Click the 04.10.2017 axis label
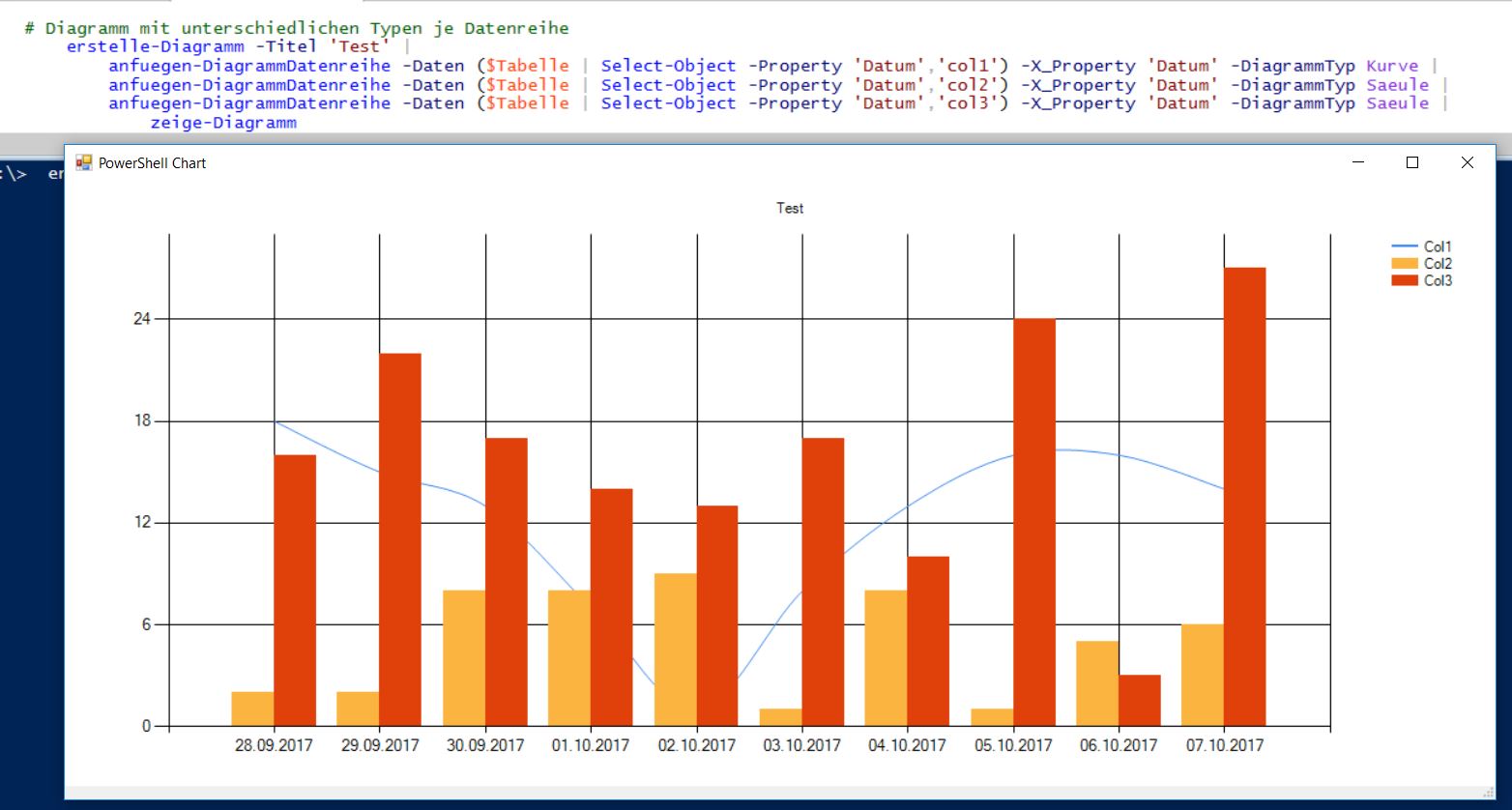 908,745
